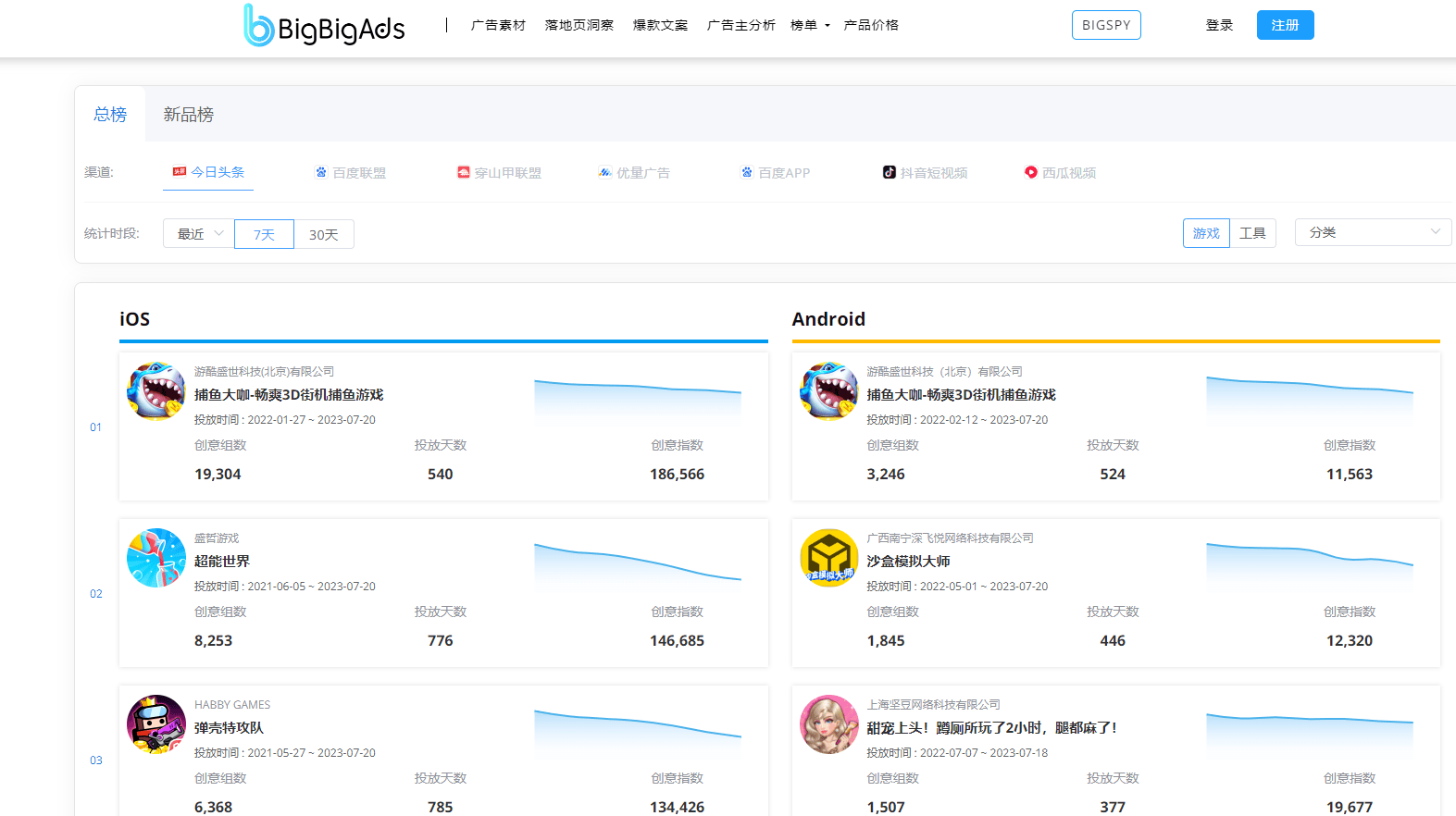This screenshot has width=1456, height=816.
Task: Click publisher 盛哲游戏
Action: coord(217,538)
